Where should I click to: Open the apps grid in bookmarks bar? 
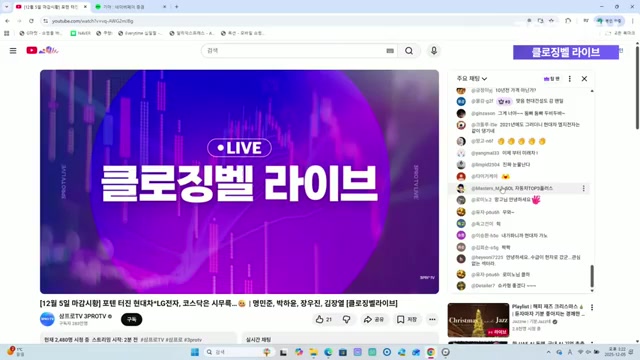7,33
